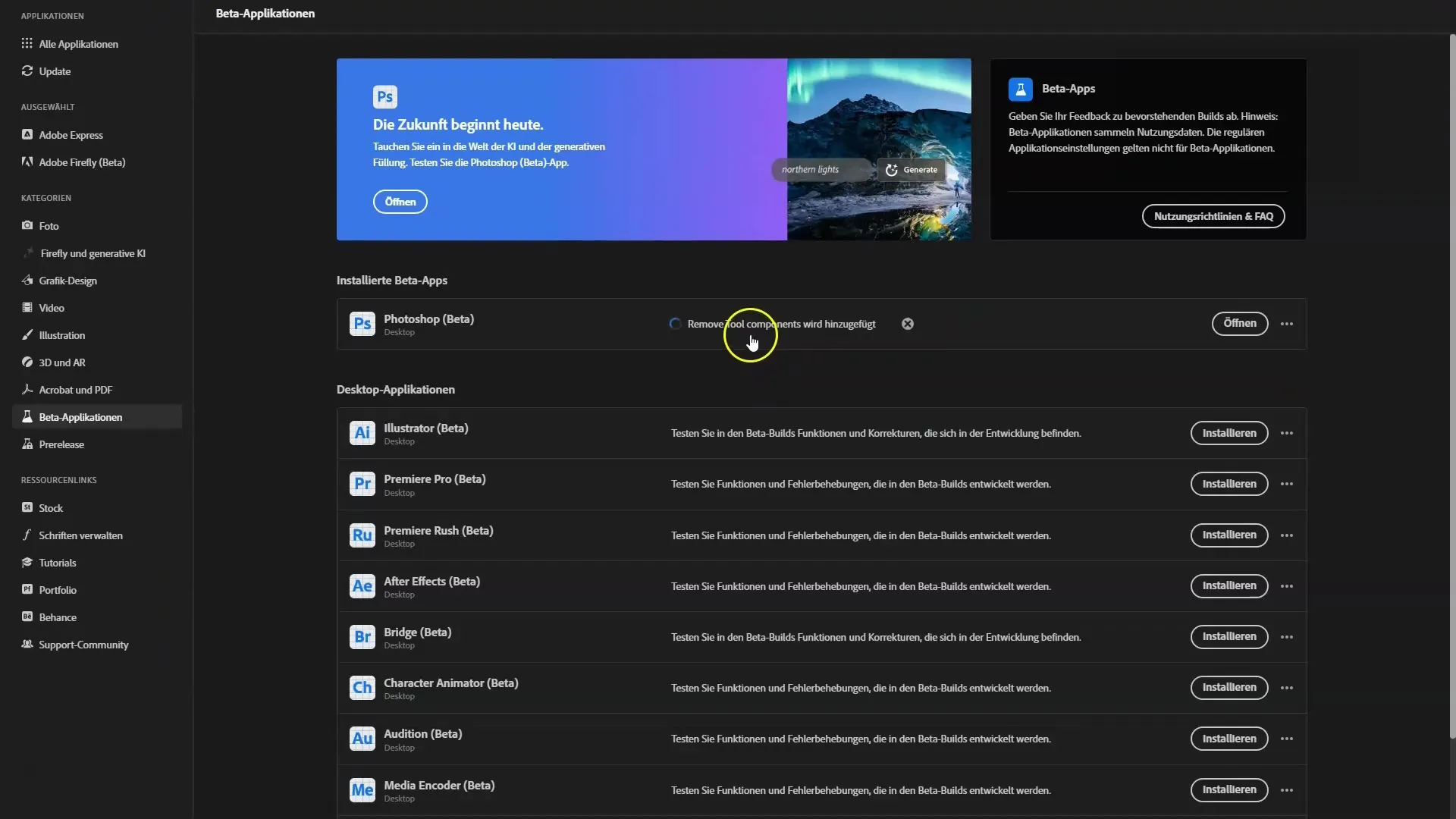Click the Illustrator Beta app icon
Image resolution: width=1456 pixels, height=819 pixels.
pyautogui.click(x=362, y=433)
